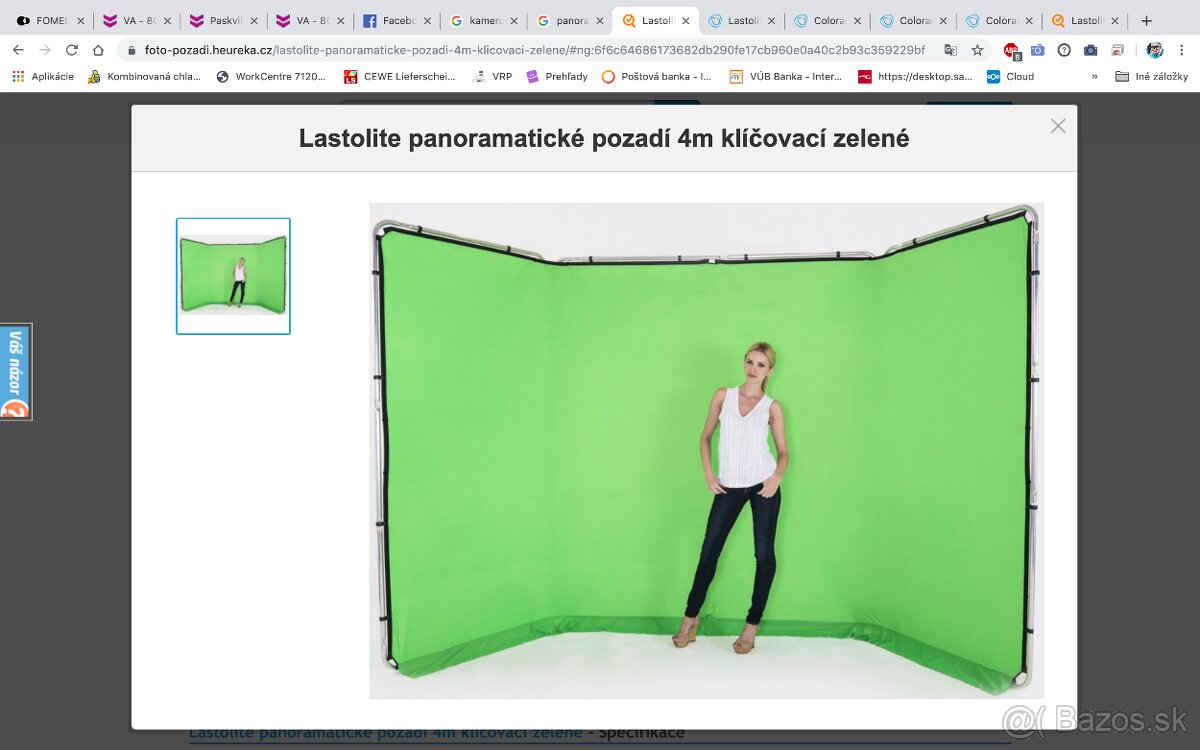The height and width of the screenshot is (750, 1200).
Task: Open the Iné záložky bookmarks folder
Action: coord(1152,76)
